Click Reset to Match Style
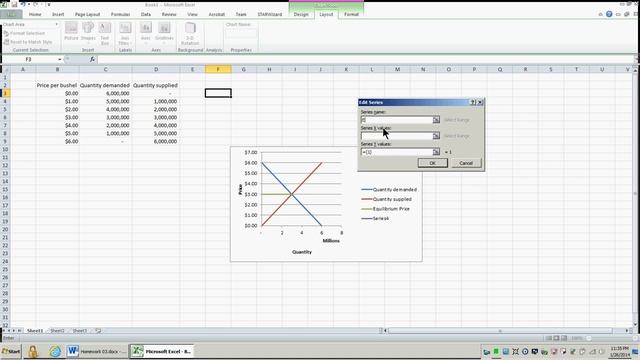 [x=28, y=42]
